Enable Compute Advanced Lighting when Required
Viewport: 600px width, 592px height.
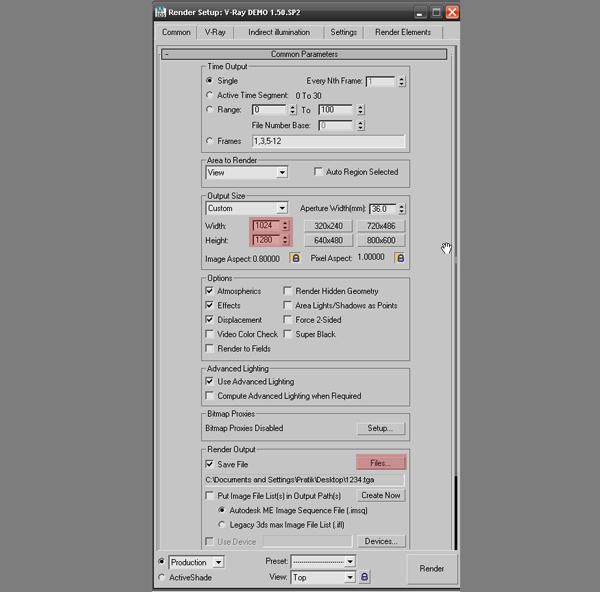point(209,395)
